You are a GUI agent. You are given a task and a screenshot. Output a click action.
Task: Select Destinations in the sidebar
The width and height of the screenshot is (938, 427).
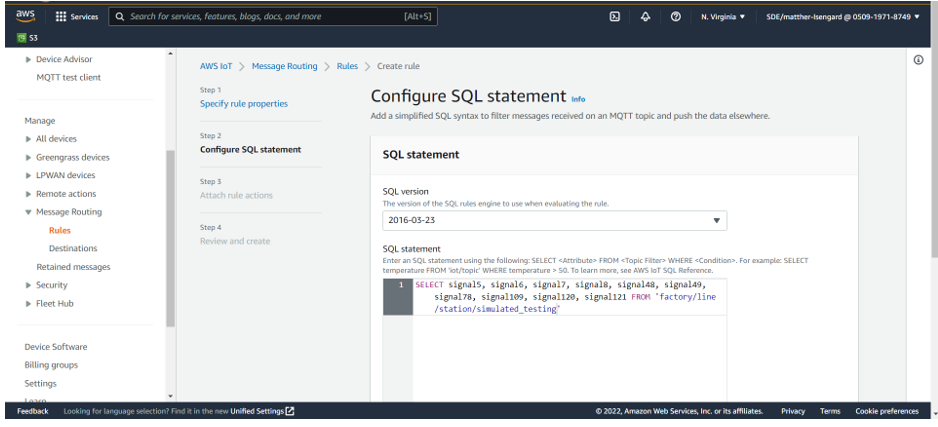coord(73,248)
